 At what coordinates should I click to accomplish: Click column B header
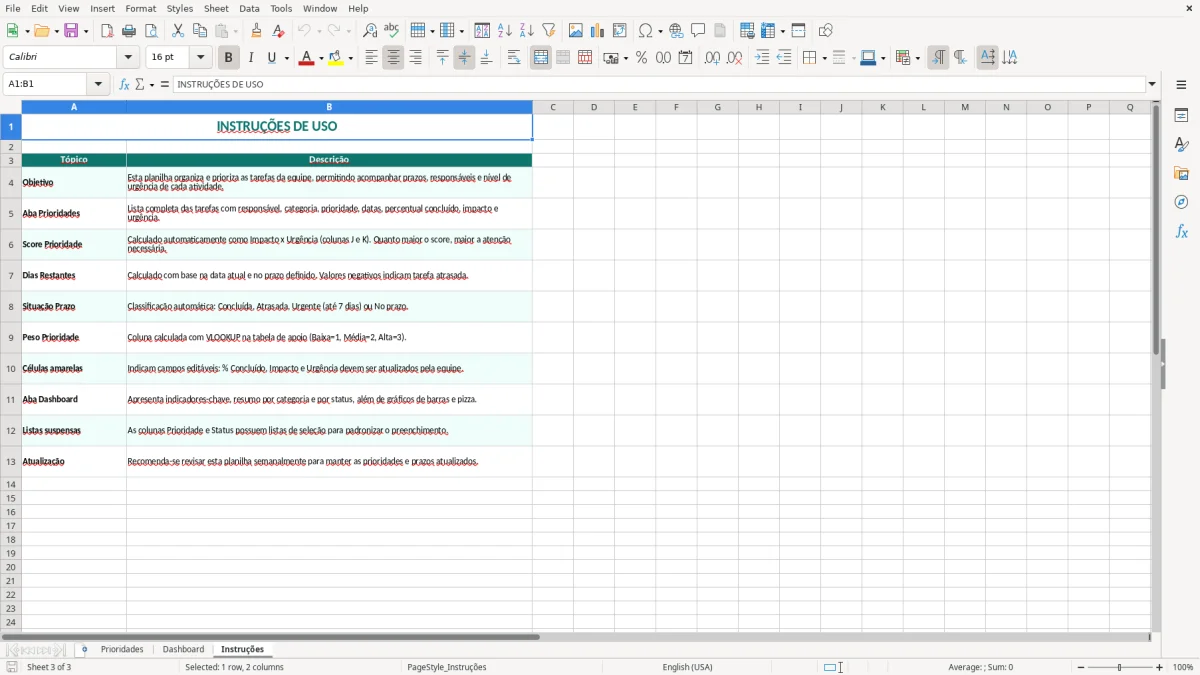coord(329,107)
